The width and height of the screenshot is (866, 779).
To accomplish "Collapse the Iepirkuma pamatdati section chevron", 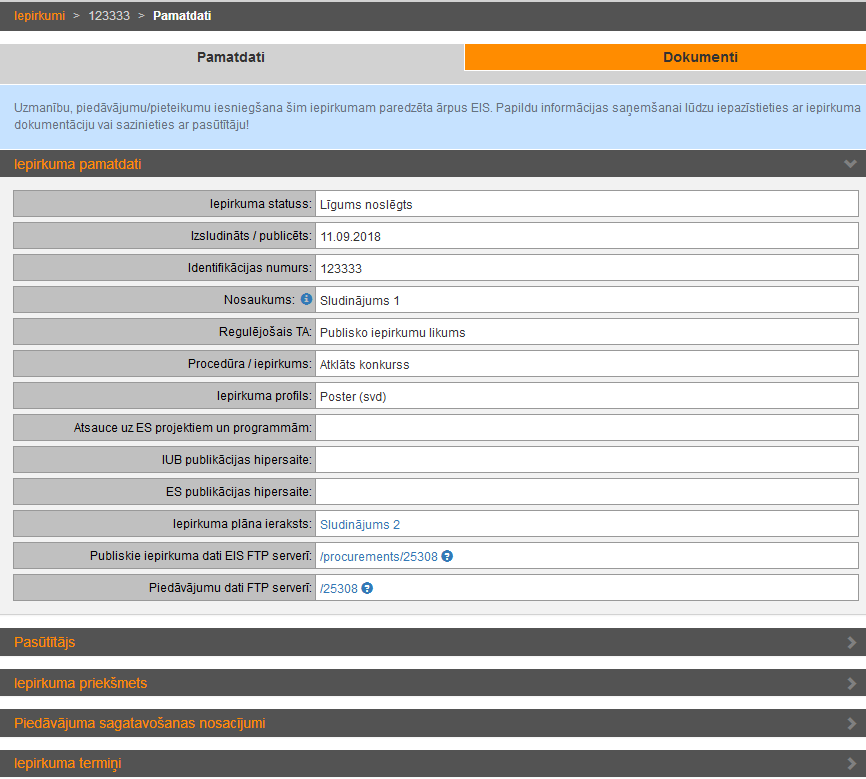I will pos(850,164).
